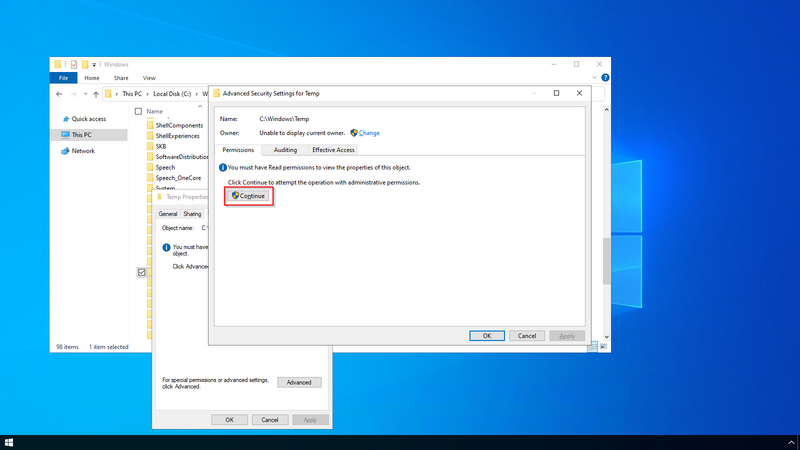800x450 pixels.
Task: Switch to details view icon
Action: pyautogui.click(x=592, y=346)
